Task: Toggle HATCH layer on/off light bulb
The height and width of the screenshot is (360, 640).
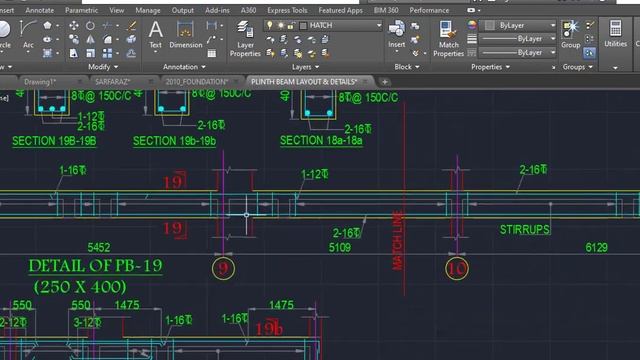Action: 270,25
